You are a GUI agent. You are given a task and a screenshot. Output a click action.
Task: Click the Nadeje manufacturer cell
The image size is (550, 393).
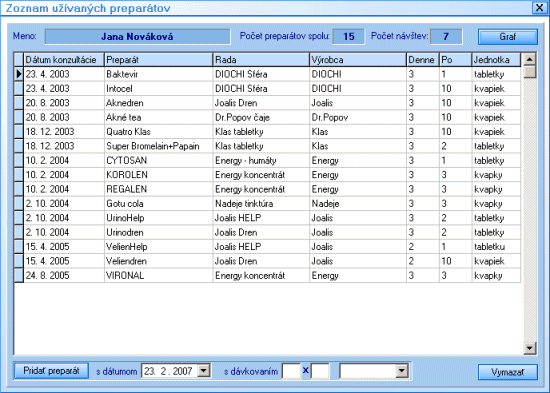pos(358,204)
